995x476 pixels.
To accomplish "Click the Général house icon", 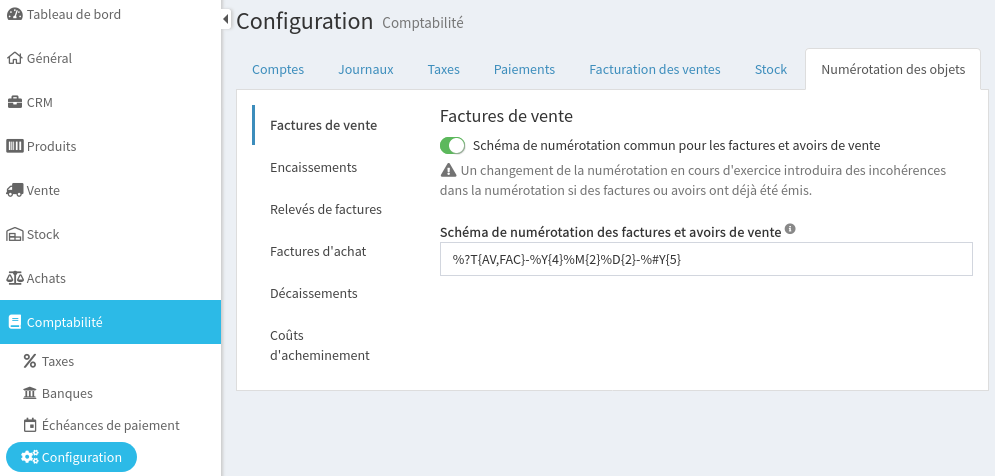I will (x=15, y=58).
